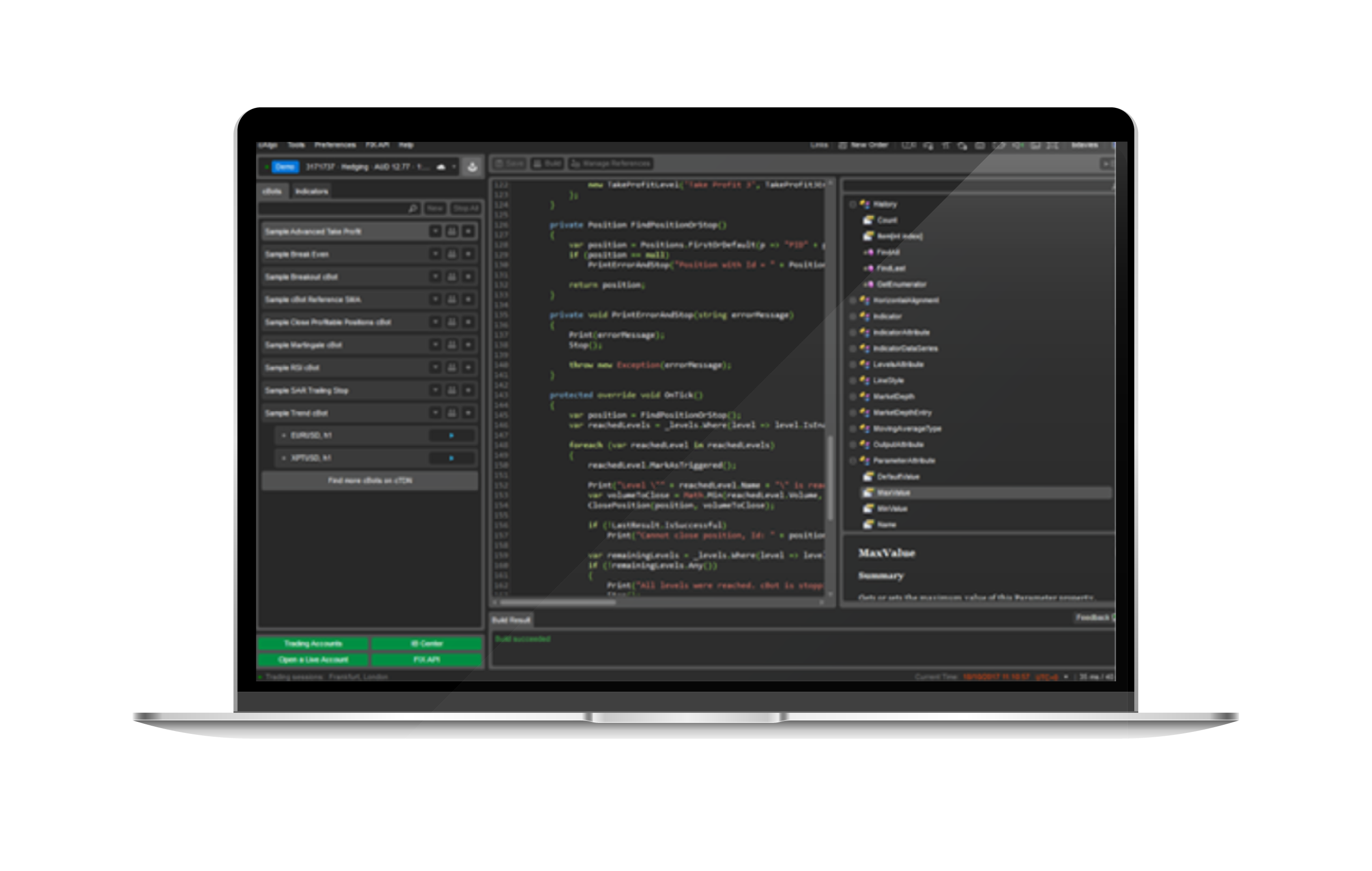Open the Help menu
Viewport: 1372px width, 871px height.
point(406,145)
